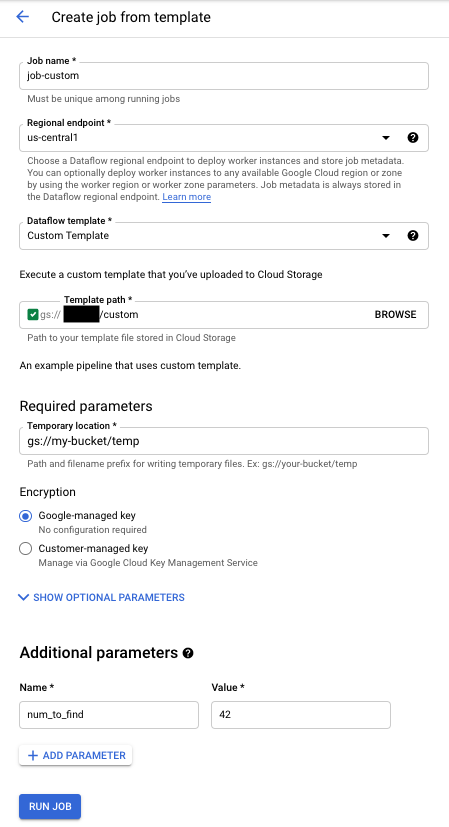Expand SHOW OPTIONAL PARAMETERS section
This screenshot has width=449, height=827.
click(101, 598)
